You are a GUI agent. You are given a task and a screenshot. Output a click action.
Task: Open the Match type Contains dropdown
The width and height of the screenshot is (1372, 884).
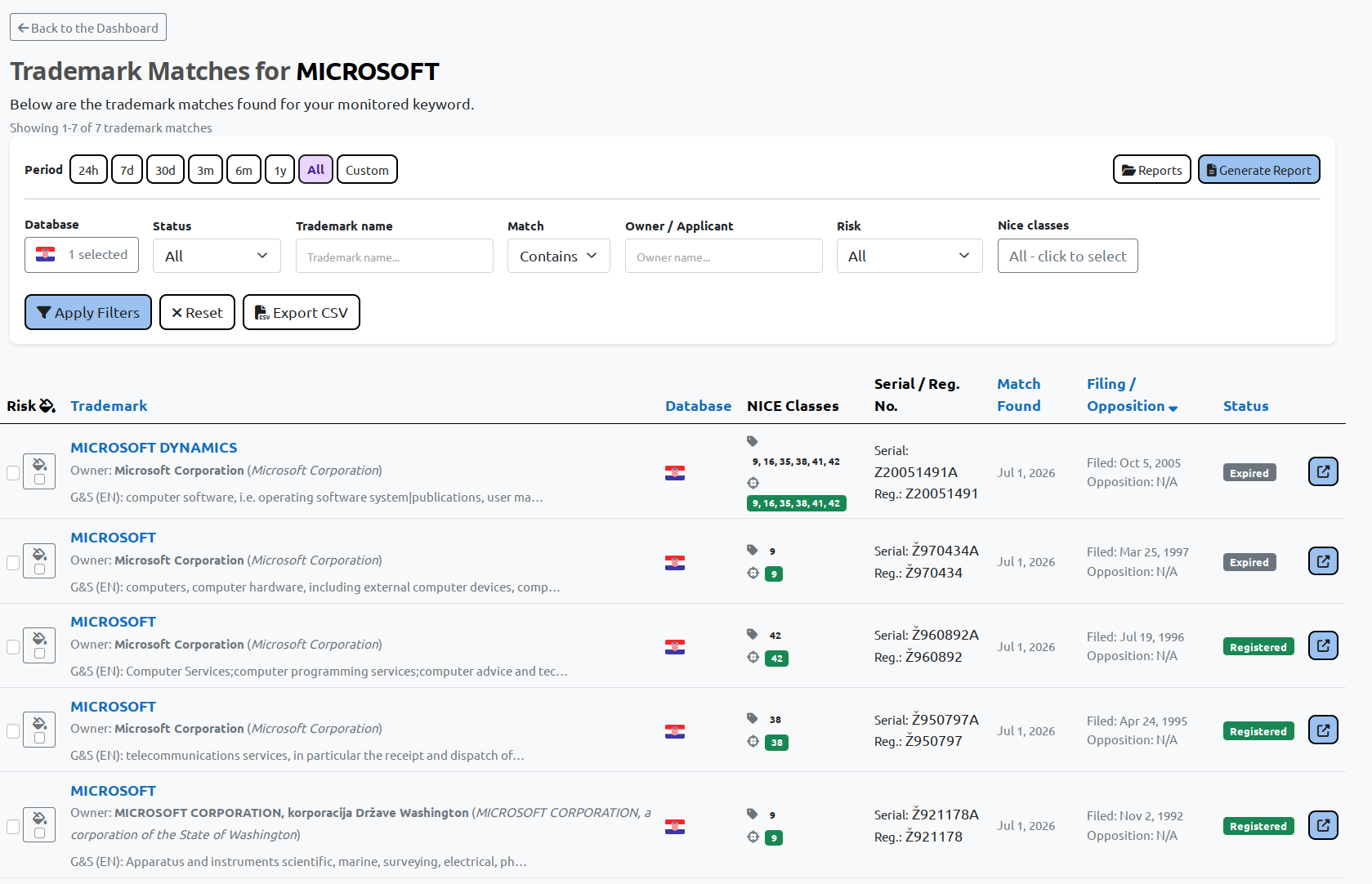point(559,256)
